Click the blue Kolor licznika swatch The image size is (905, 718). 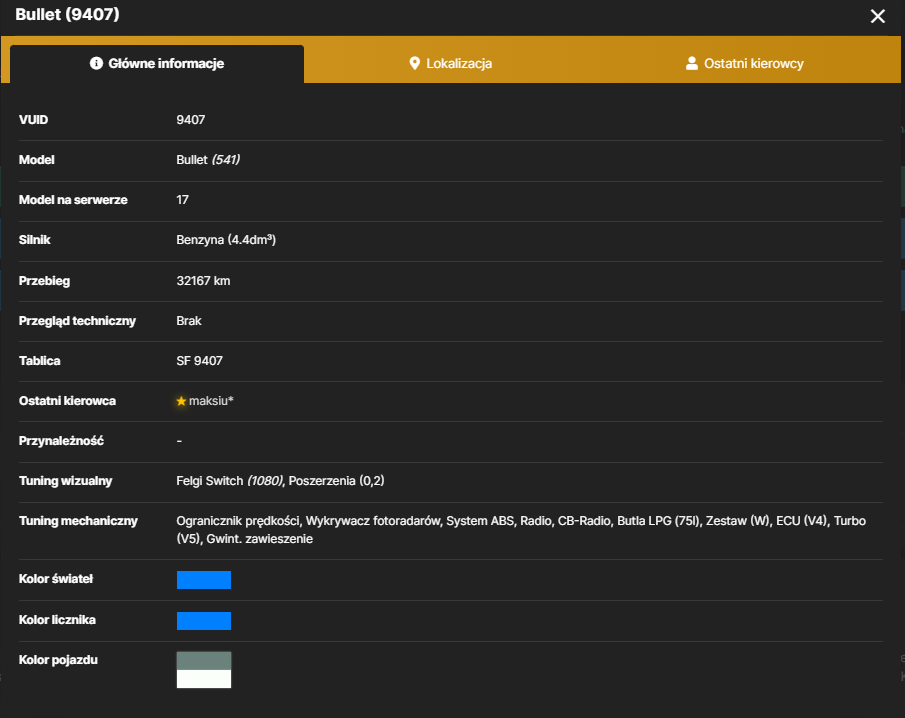[204, 621]
